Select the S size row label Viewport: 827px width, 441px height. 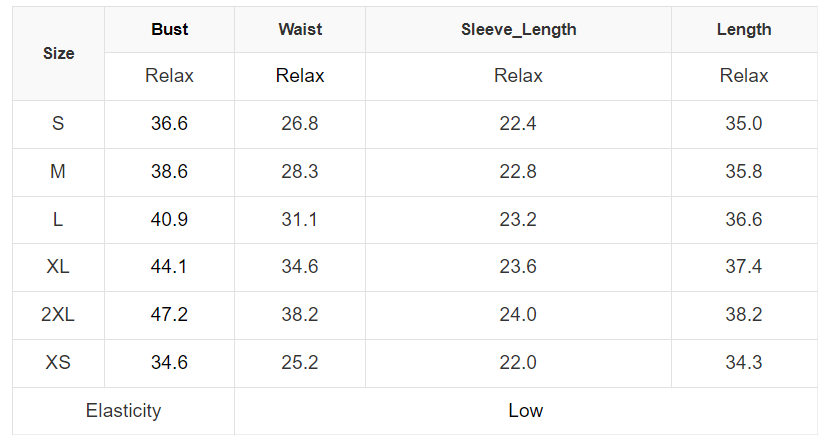[58, 124]
